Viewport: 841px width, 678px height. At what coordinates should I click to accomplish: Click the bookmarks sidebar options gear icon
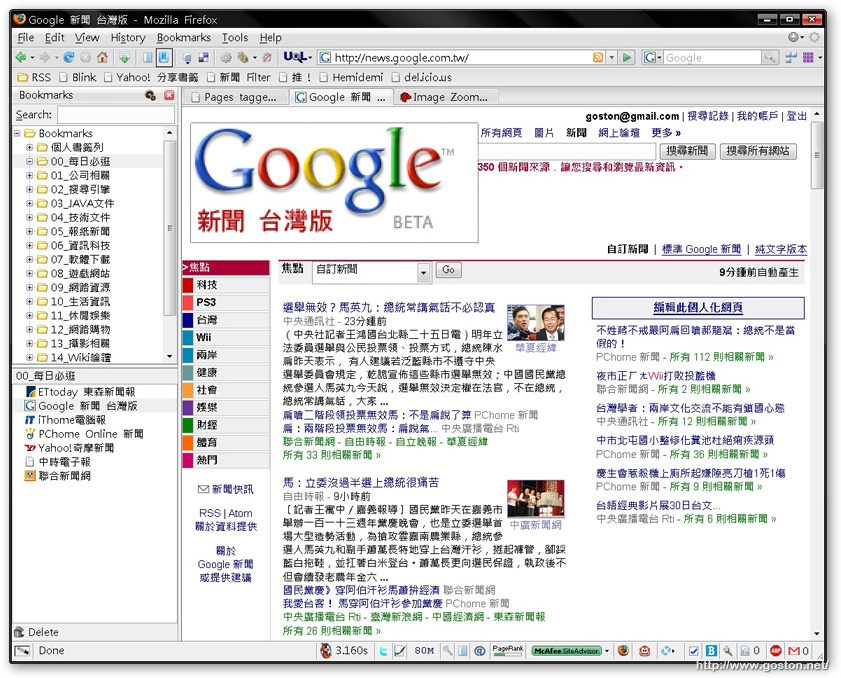click(x=151, y=95)
